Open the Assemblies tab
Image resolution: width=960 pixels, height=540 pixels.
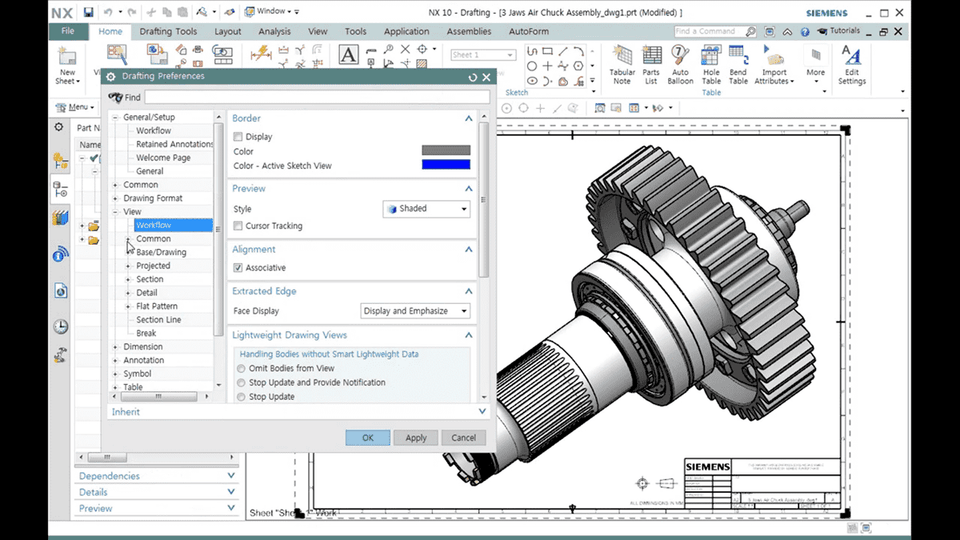click(468, 31)
